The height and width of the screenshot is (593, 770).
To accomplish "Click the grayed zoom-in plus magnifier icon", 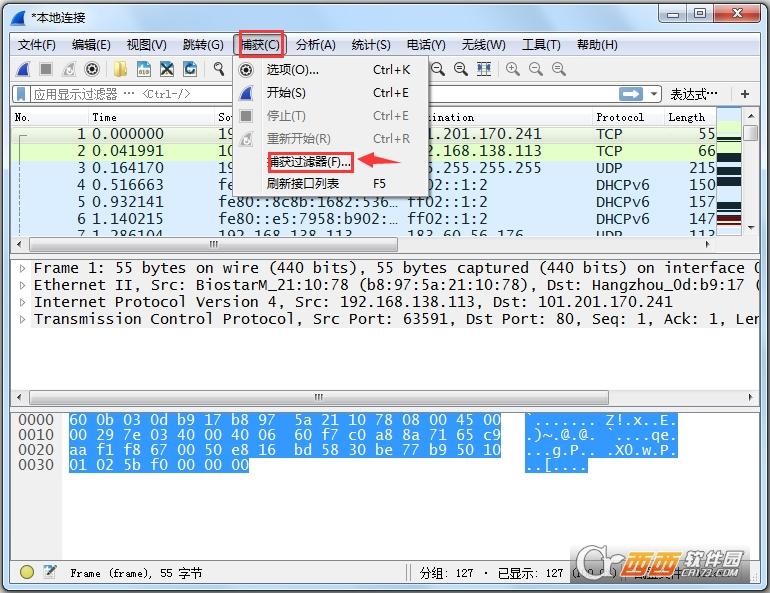I will 513,69.
